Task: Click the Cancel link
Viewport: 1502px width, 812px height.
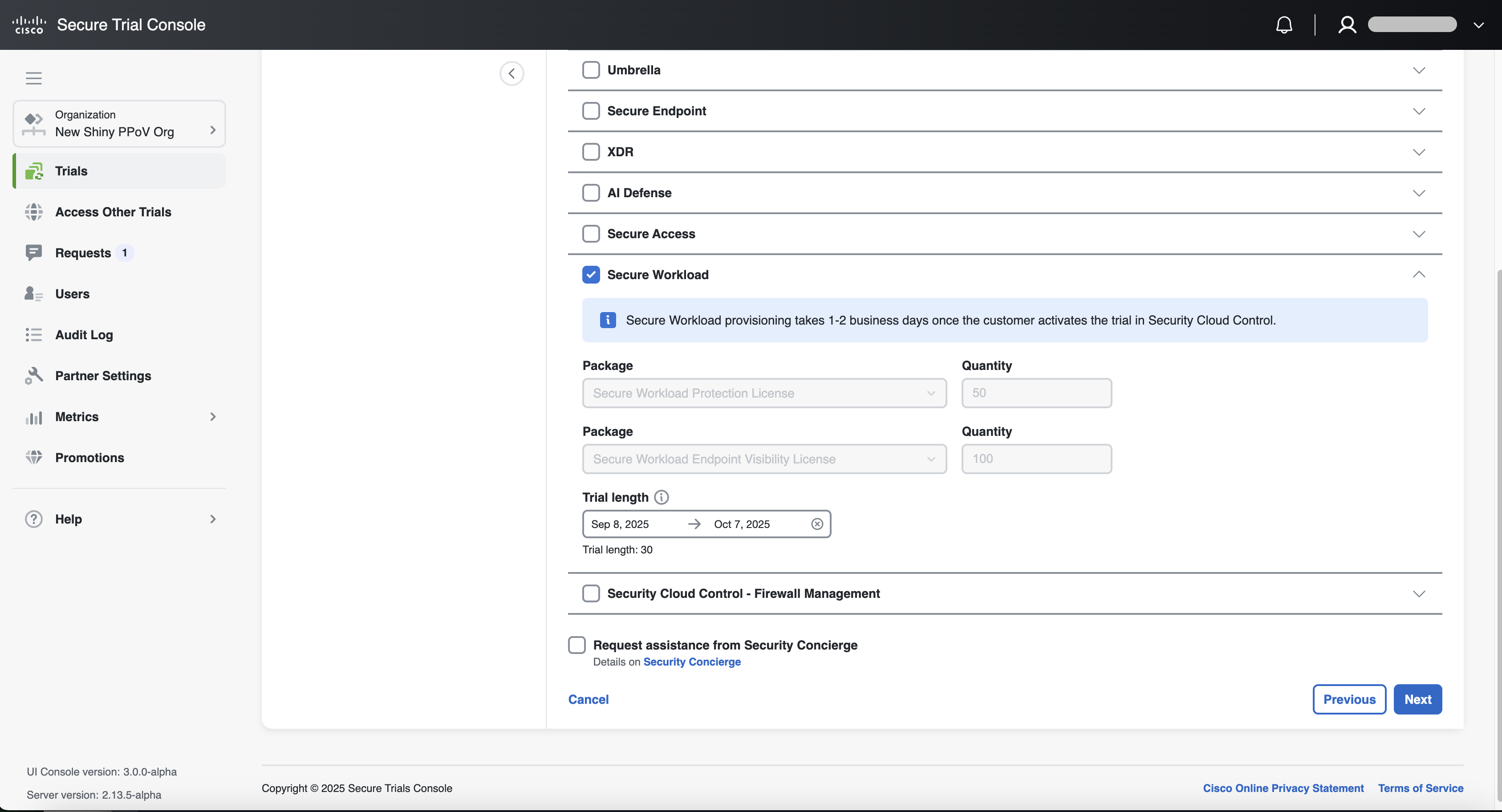Action: pos(589,699)
